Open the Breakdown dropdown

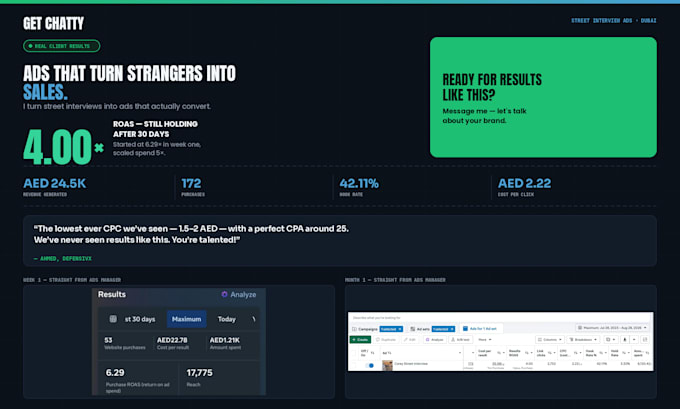pyautogui.click(x=582, y=340)
